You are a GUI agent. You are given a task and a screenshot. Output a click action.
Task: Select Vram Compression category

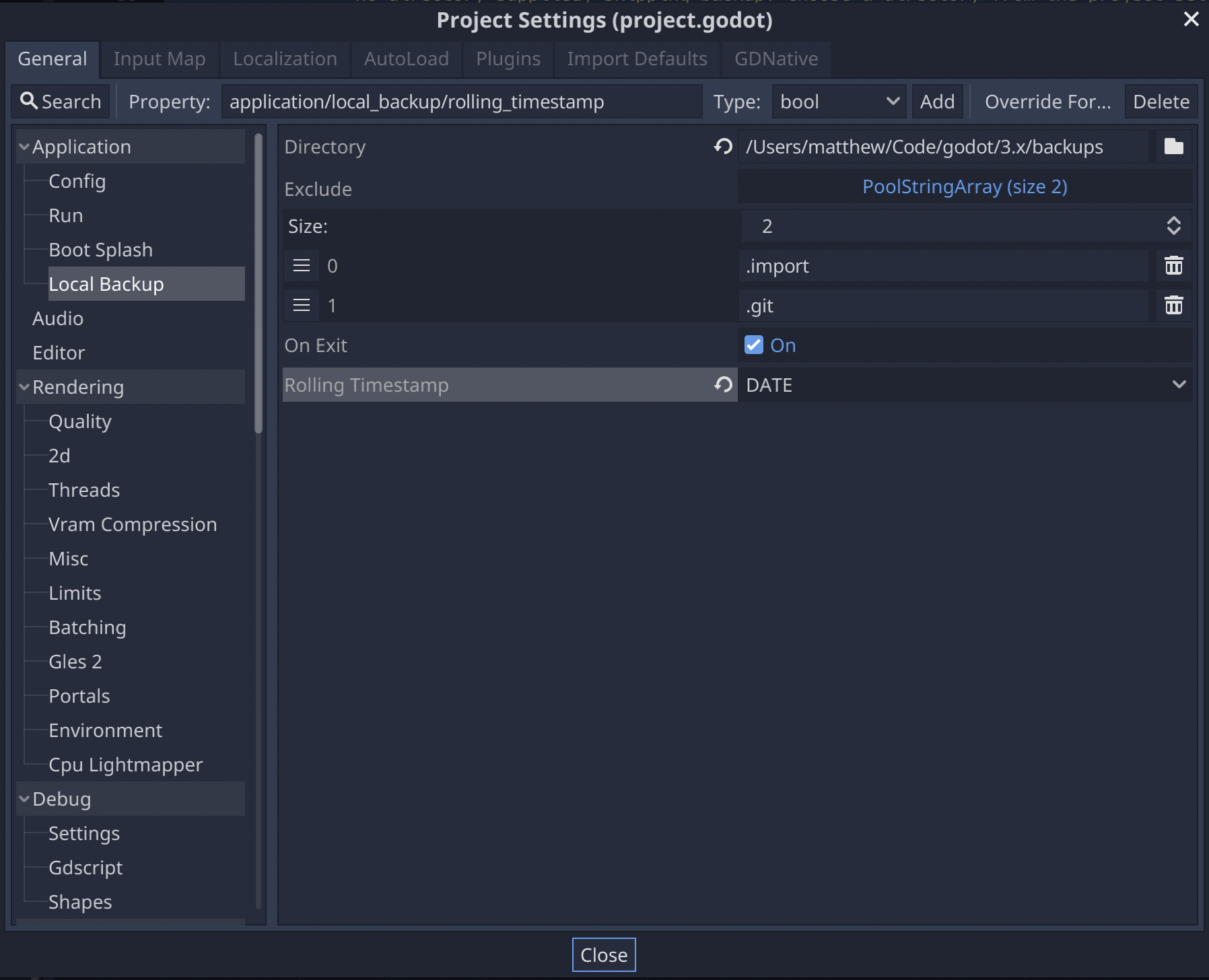click(133, 524)
